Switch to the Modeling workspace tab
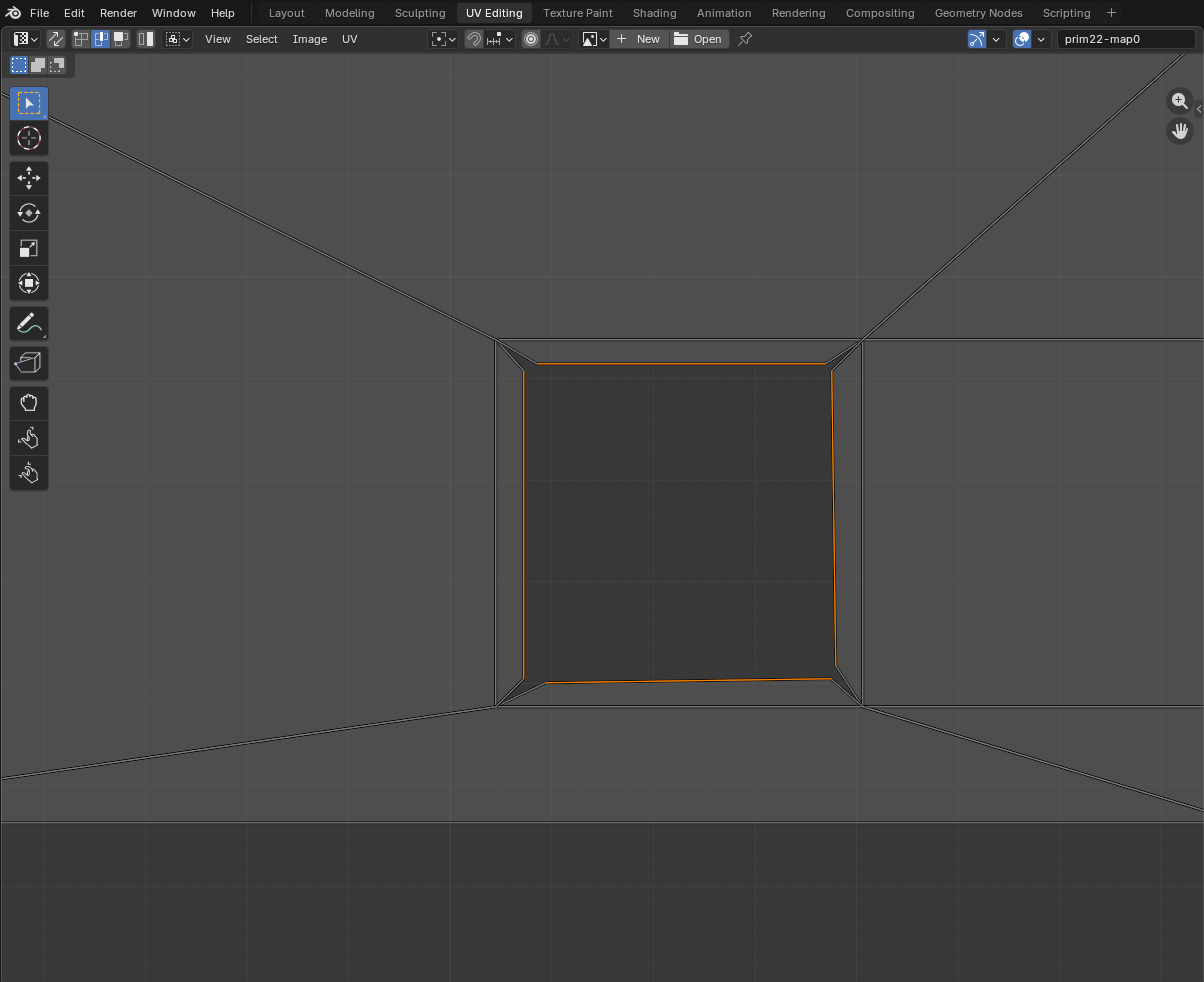The image size is (1204, 982). click(x=349, y=13)
